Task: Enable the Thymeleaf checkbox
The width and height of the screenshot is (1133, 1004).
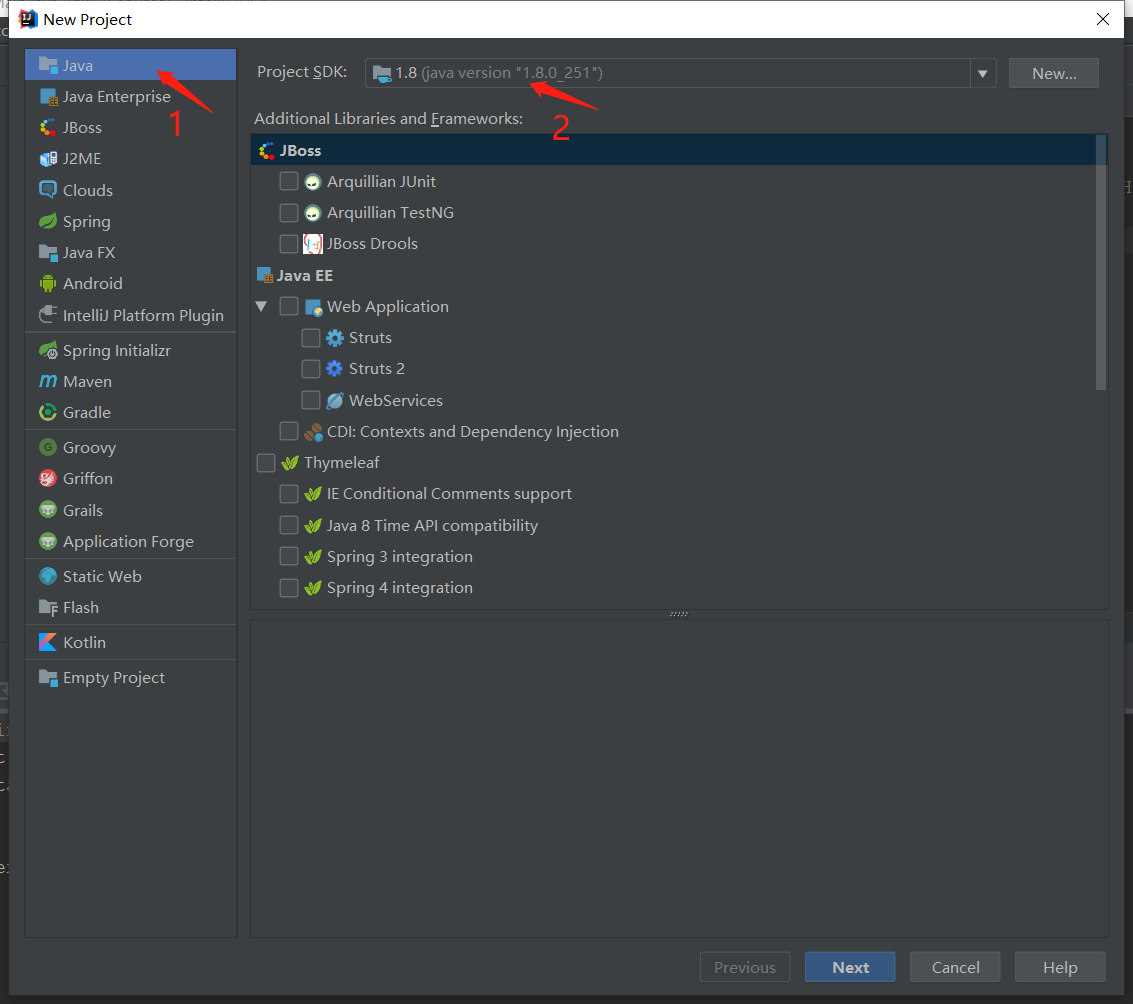Action: [266, 463]
